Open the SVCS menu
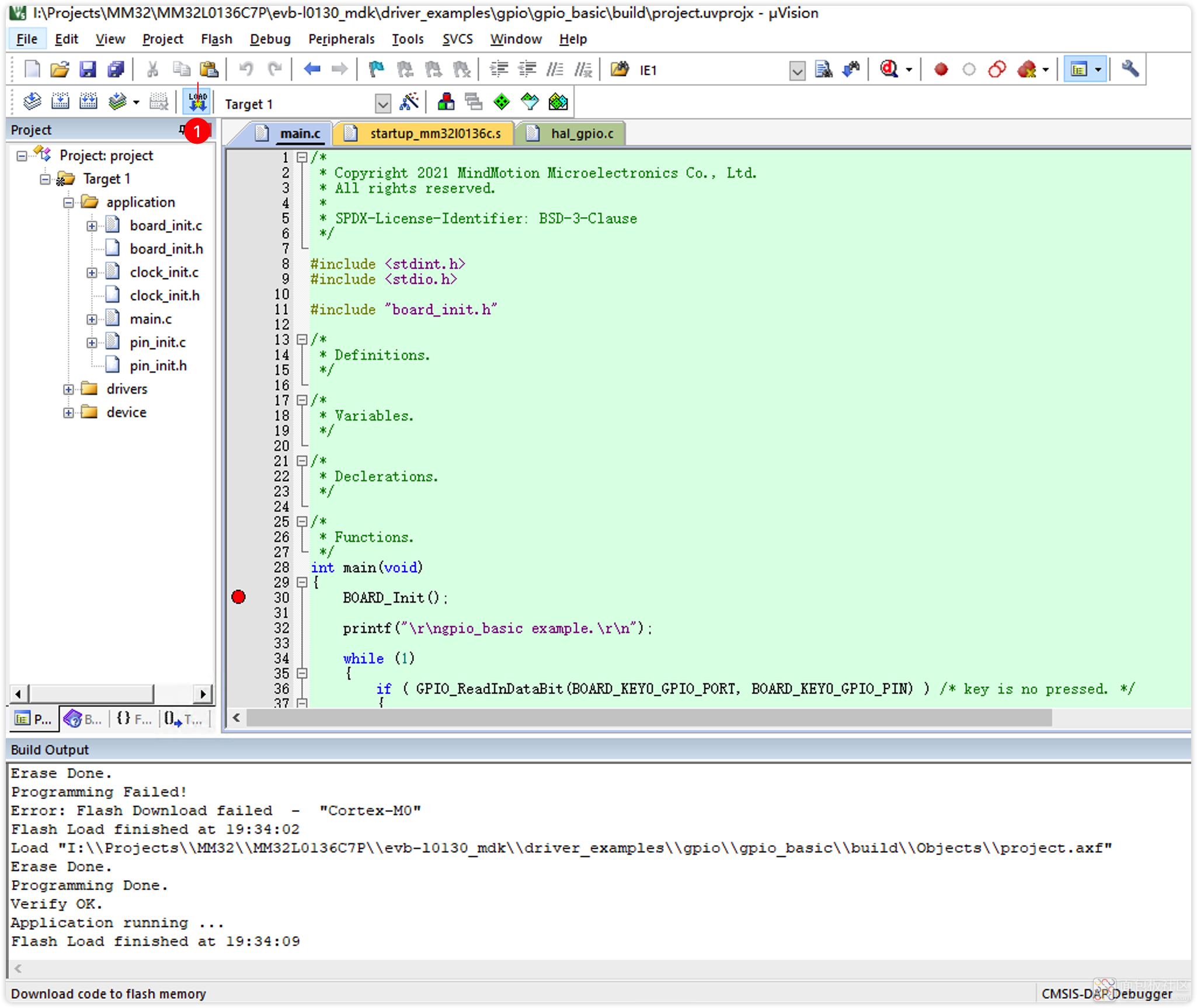1197x1008 pixels. (457, 39)
